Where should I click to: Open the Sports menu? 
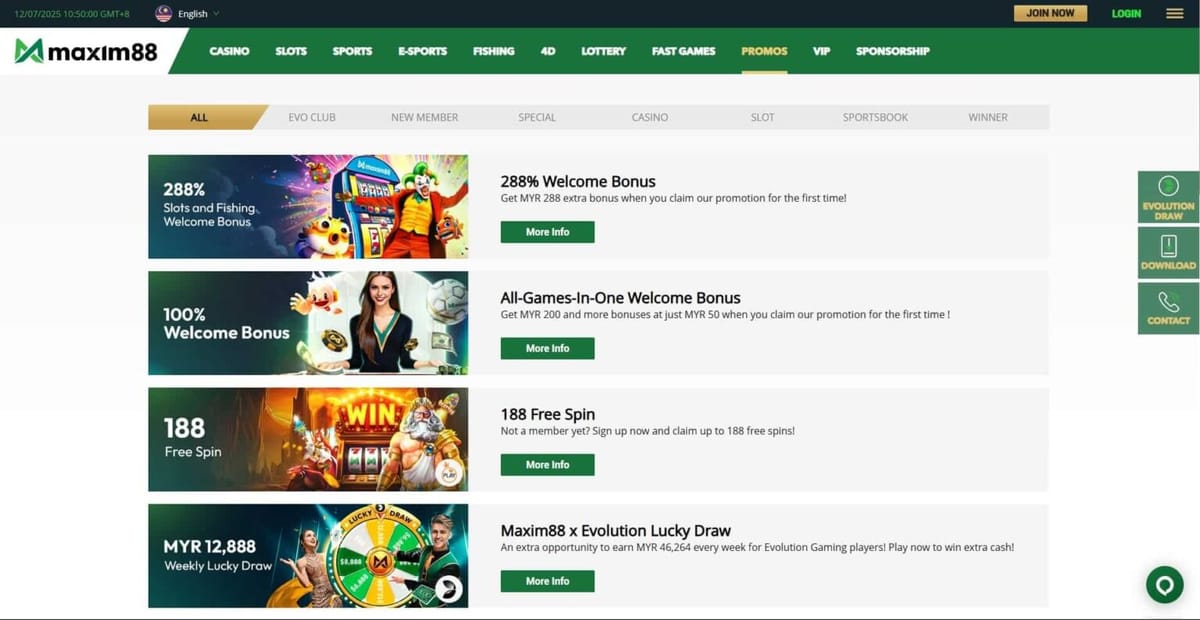coord(352,51)
